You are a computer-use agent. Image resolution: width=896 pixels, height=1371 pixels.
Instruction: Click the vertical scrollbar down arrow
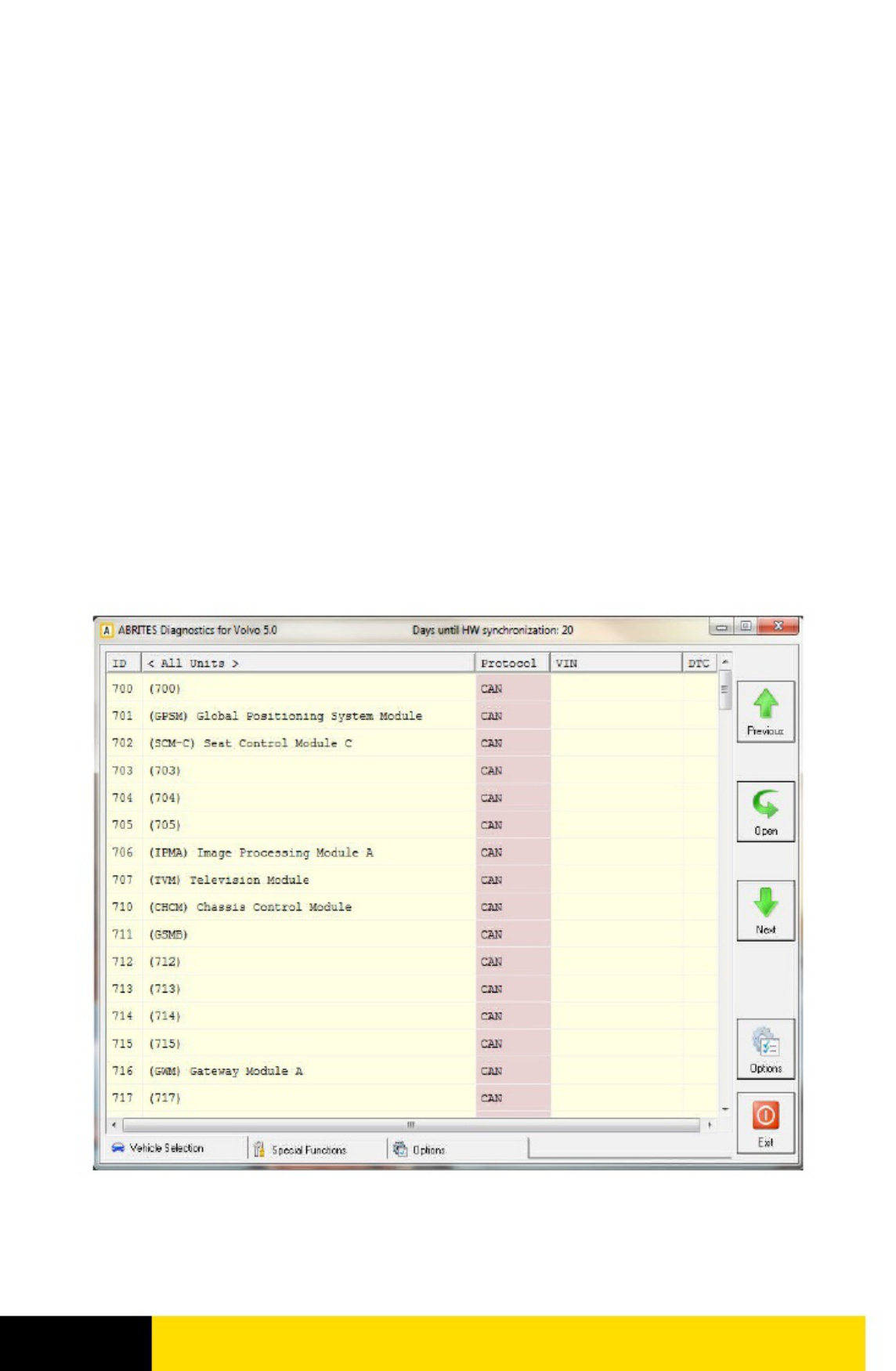coord(724,1109)
